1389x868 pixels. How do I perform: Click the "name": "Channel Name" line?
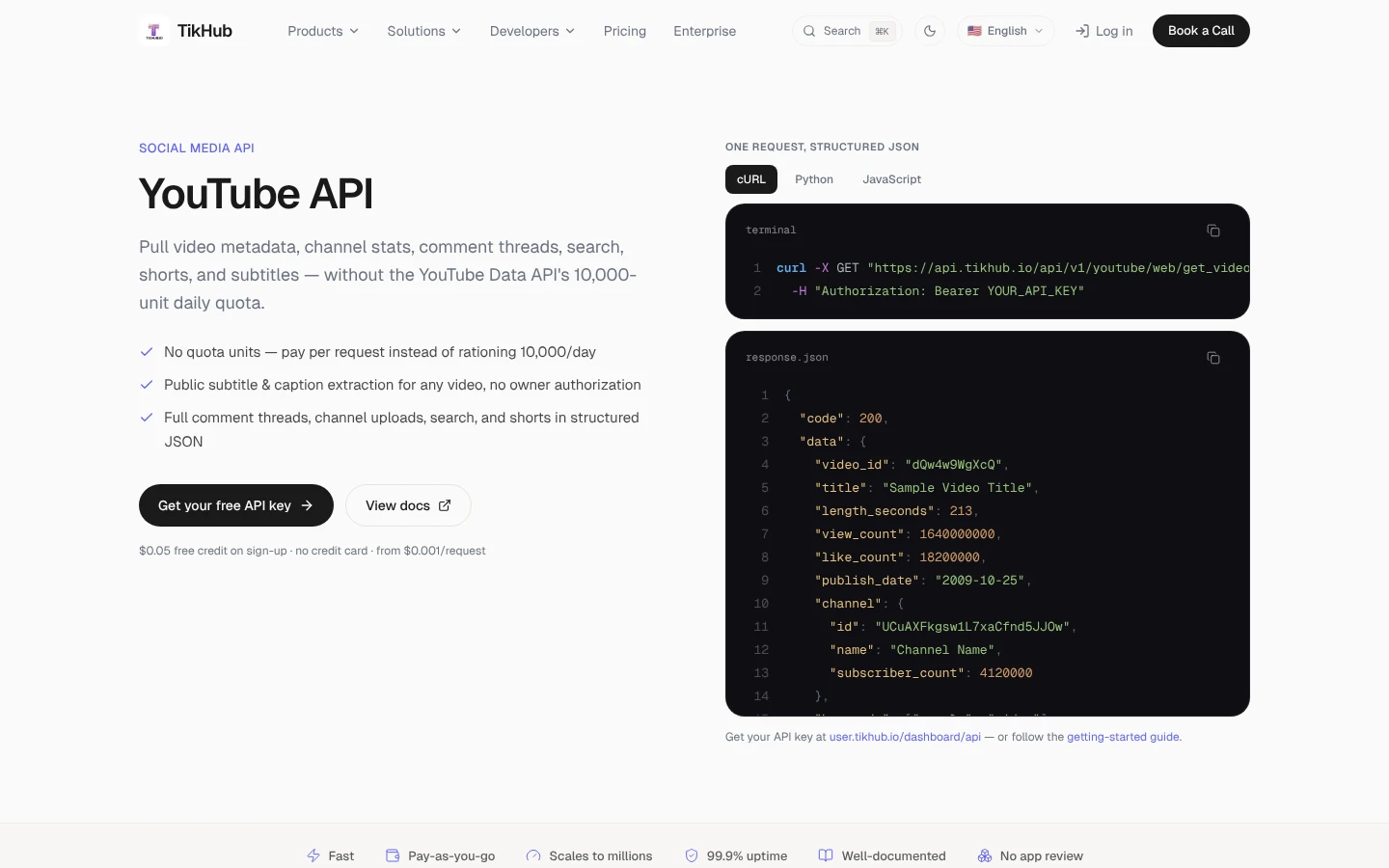916,650
